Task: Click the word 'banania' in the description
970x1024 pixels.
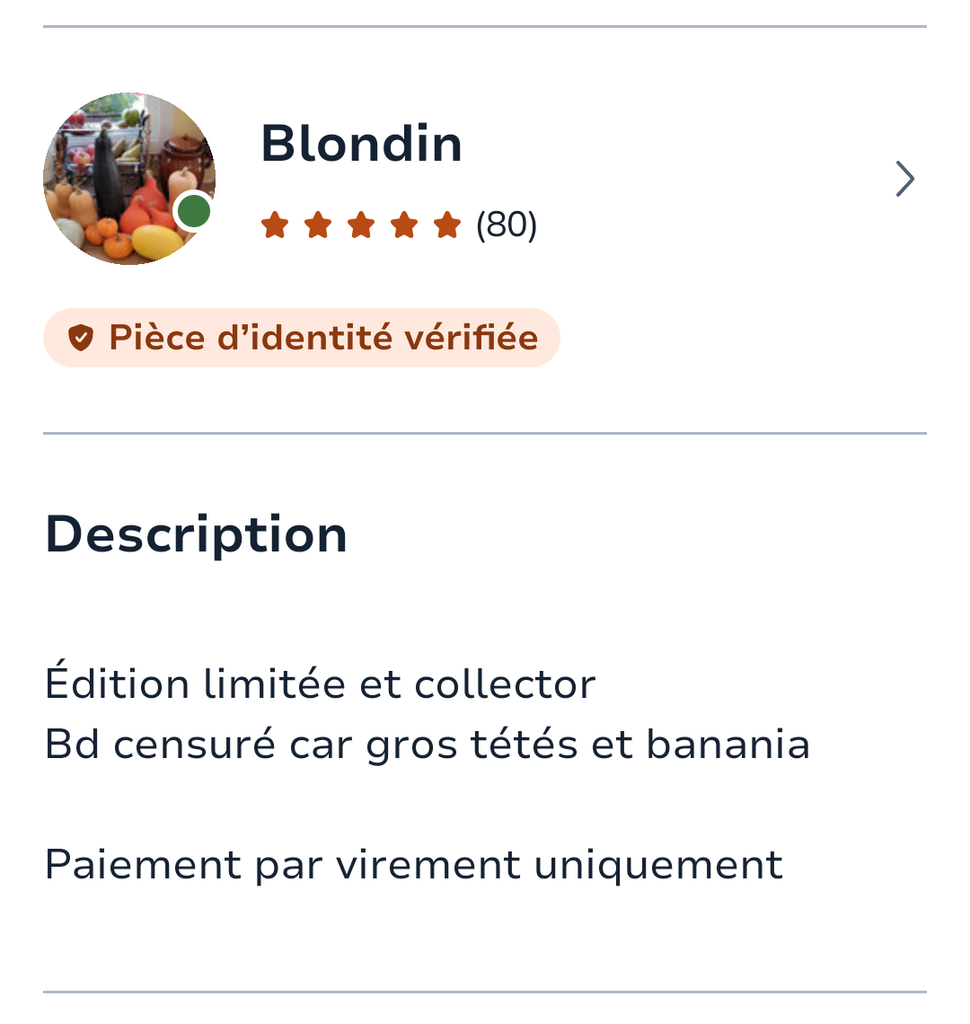Action: [x=728, y=745]
